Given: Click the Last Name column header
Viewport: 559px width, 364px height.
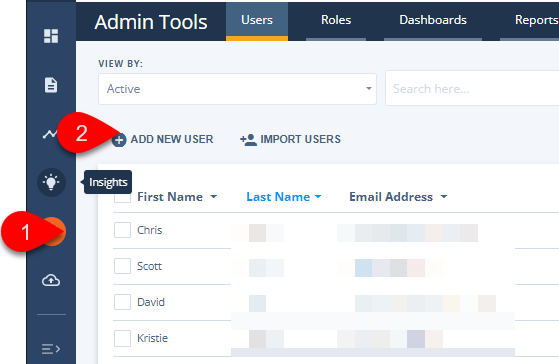Looking at the screenshot, I should (278, 197).
